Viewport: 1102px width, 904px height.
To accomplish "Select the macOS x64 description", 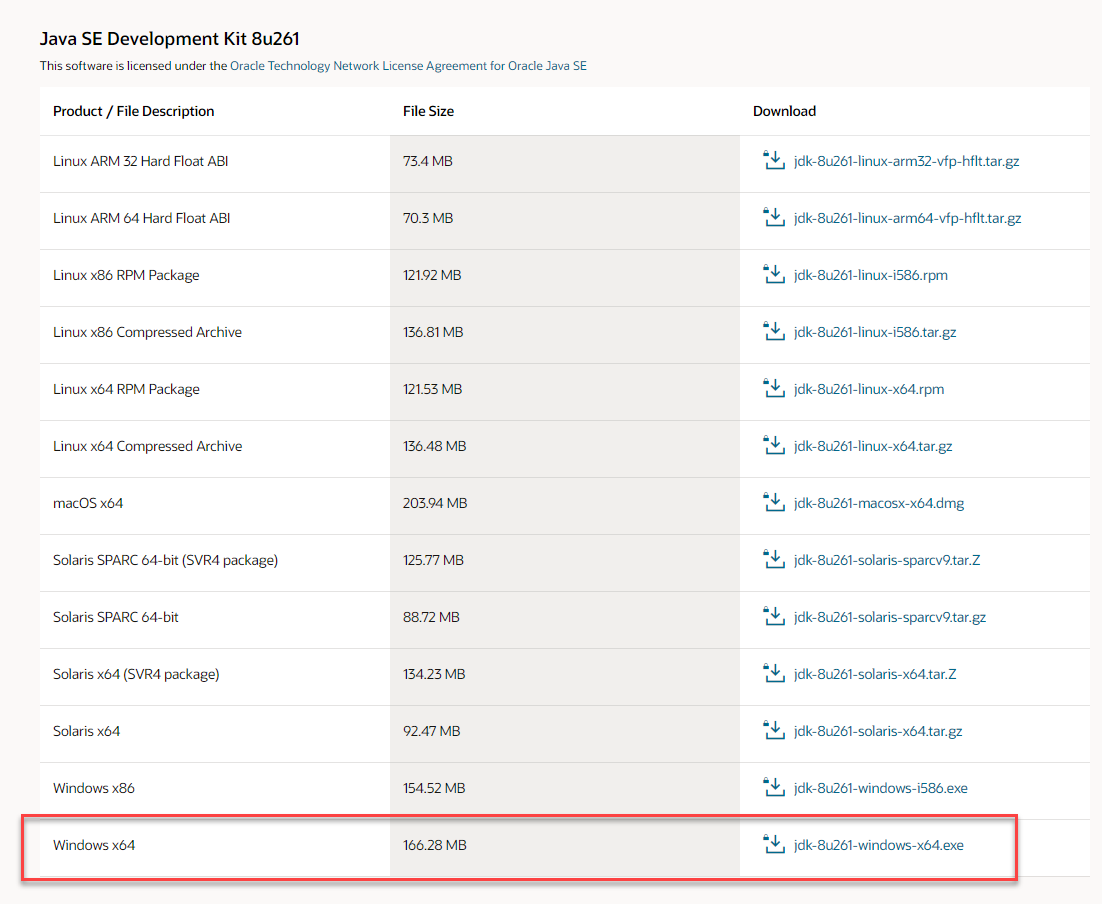I will tap(88, 503).
